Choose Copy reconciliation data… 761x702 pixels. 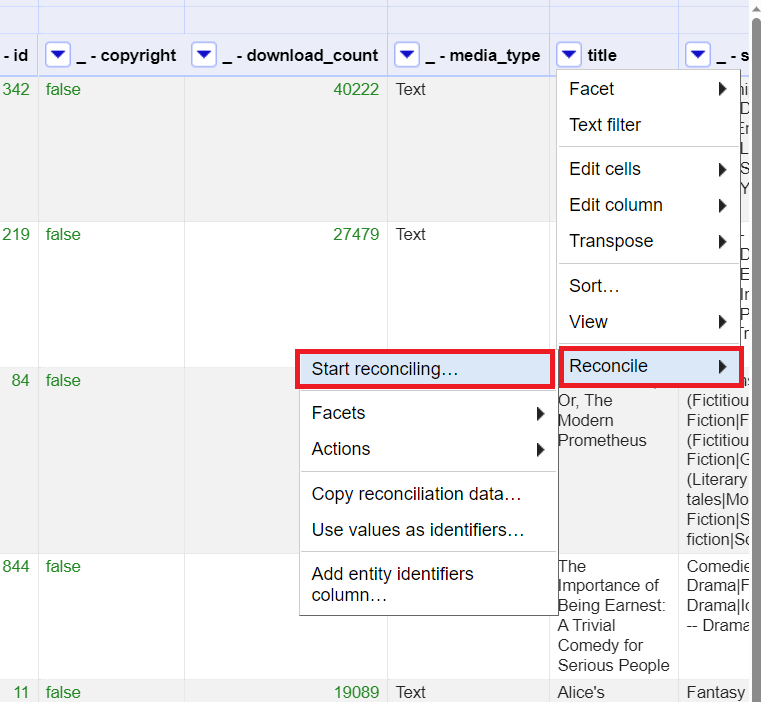pyautogui.click(x=428, y=494)
